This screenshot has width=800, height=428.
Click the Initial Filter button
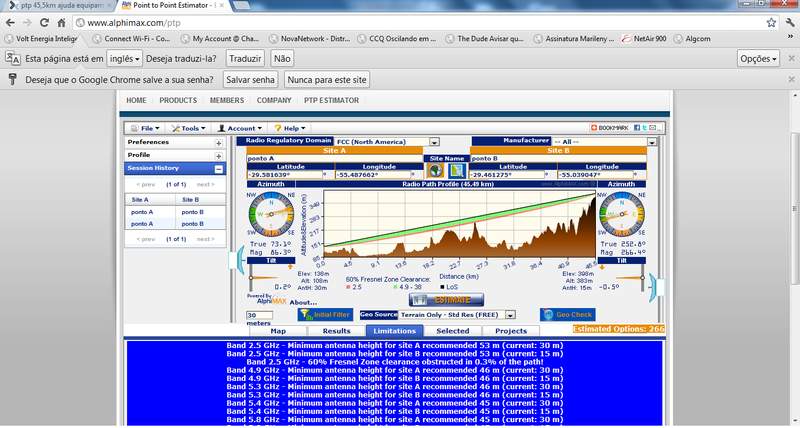325,315
